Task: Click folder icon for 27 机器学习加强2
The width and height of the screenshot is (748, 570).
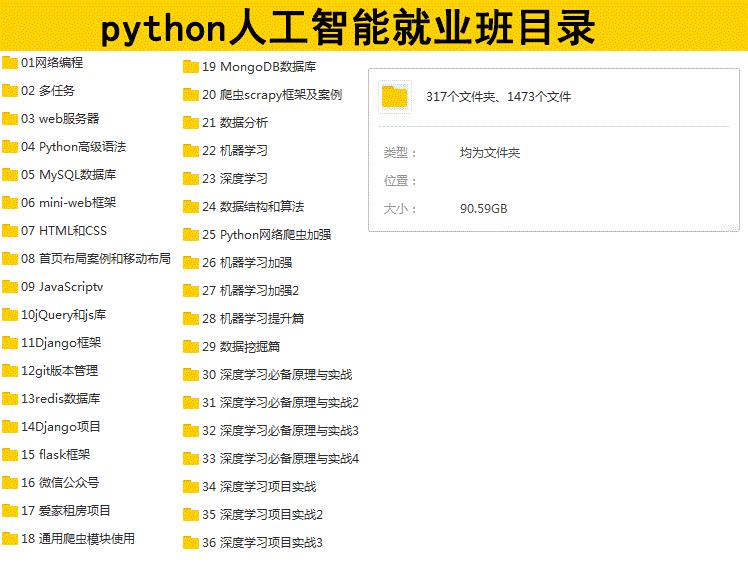Action: pyautogui.click(x=191, y=291)
